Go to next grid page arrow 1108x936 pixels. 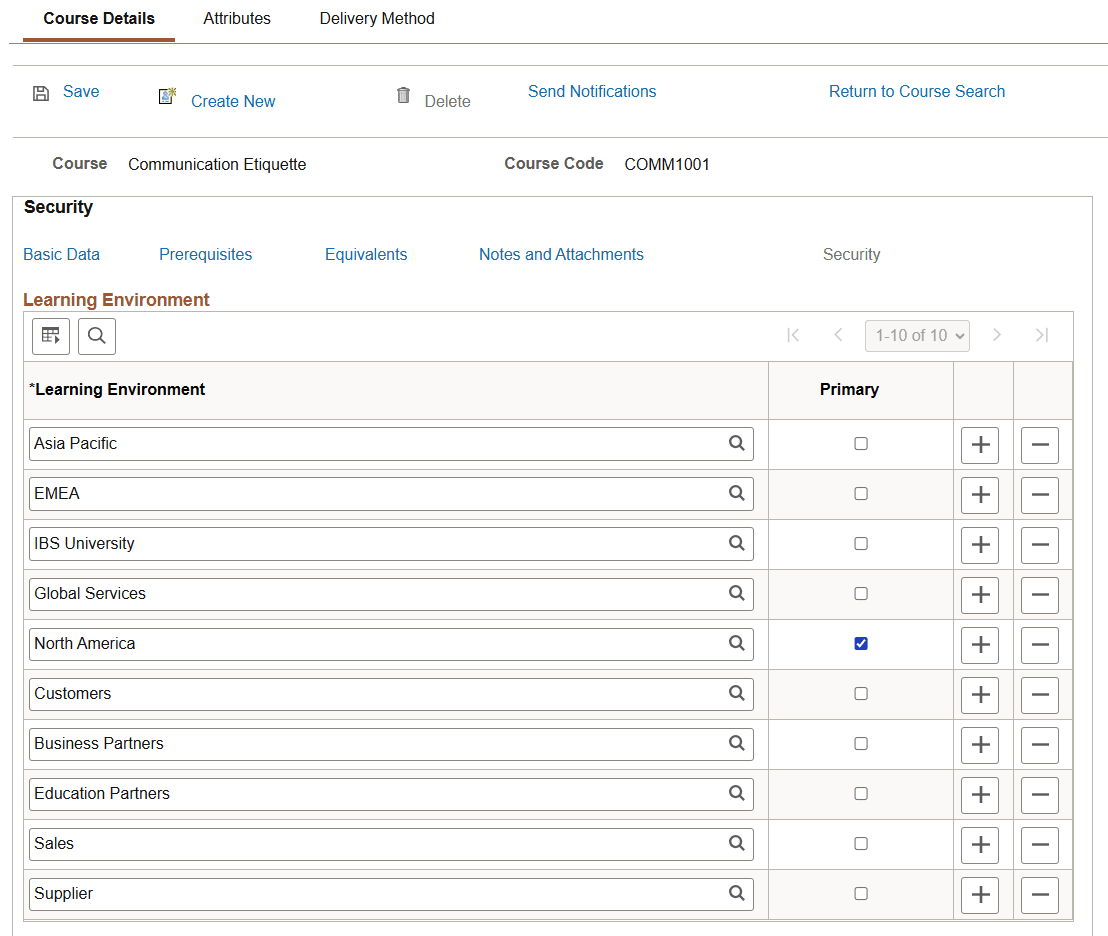[x=996, y=335]
